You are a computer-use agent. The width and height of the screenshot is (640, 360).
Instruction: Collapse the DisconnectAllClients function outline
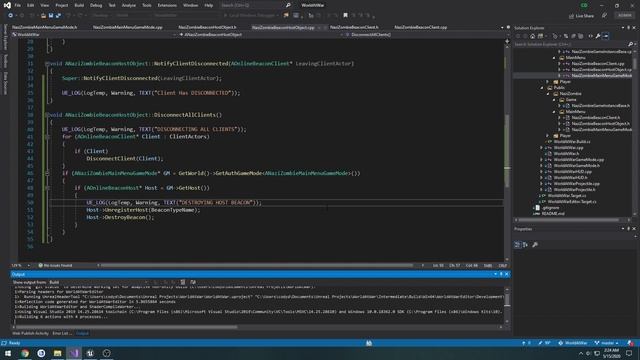point(47,115)
